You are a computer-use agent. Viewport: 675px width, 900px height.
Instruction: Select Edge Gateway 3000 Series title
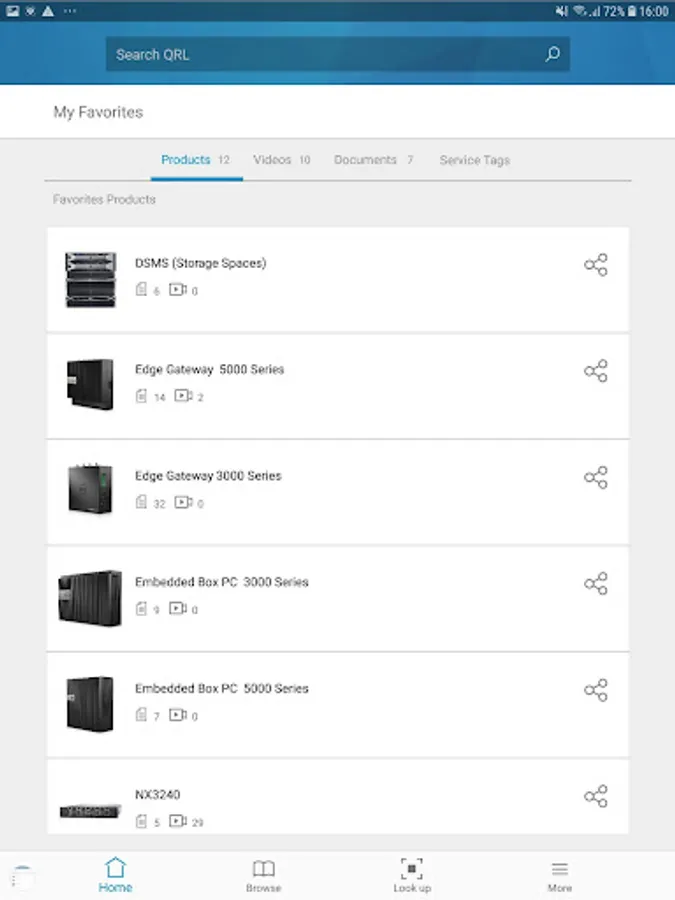pos(208,475)
